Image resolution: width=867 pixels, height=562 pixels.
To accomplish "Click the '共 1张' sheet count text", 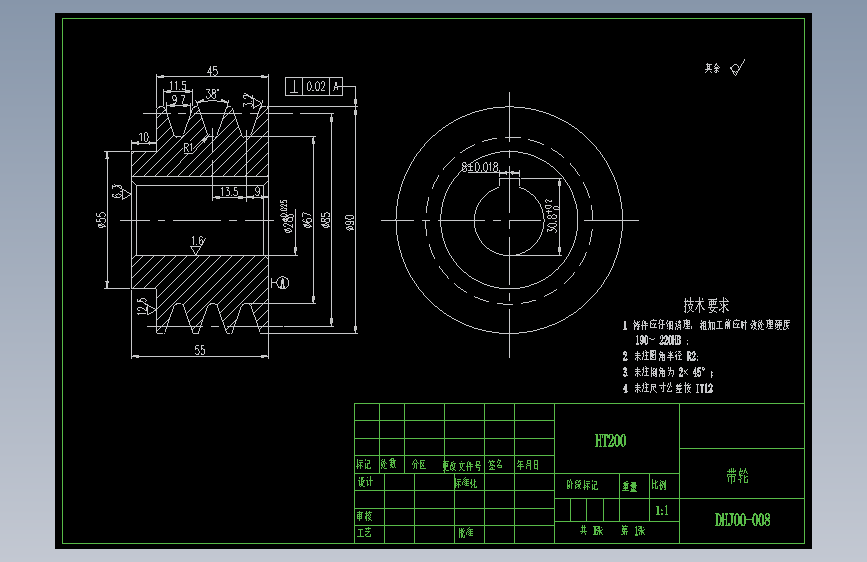I will click(591, 530).
